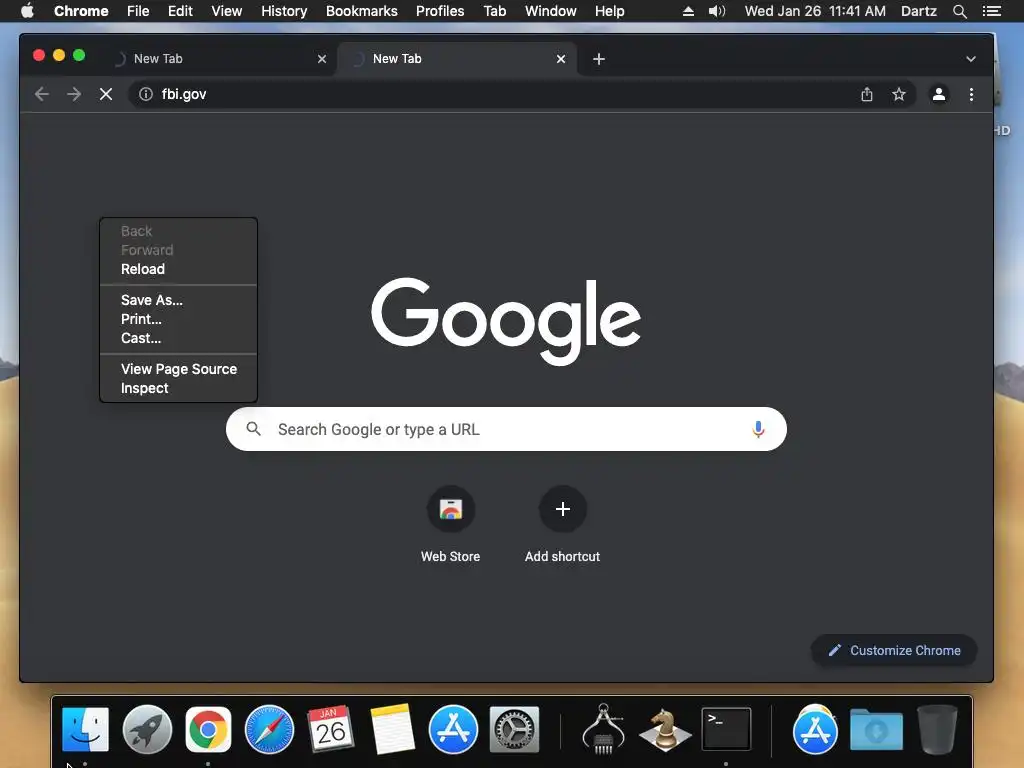
Task: Choose Inspect from the context menu
Action: (144, 388)
